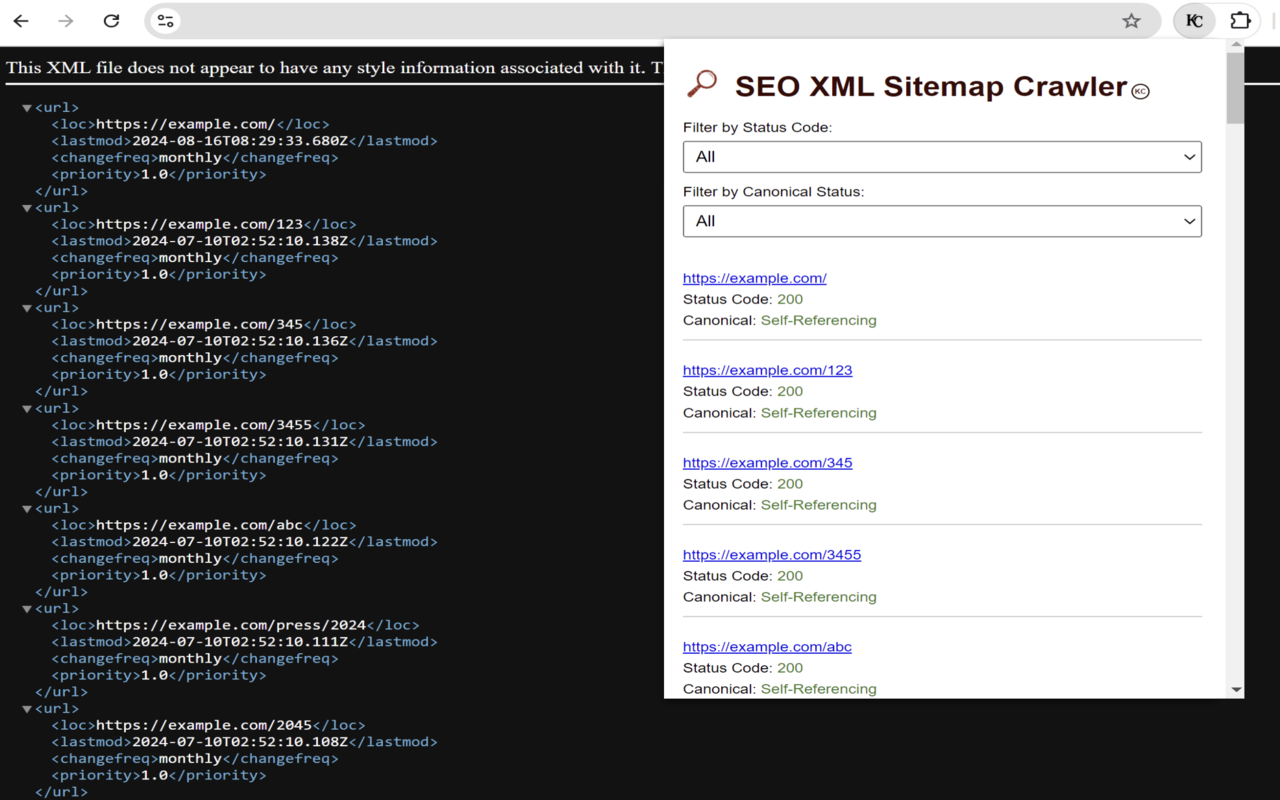Open the Filter by Canonical Status dropdown

pos(941,220)
